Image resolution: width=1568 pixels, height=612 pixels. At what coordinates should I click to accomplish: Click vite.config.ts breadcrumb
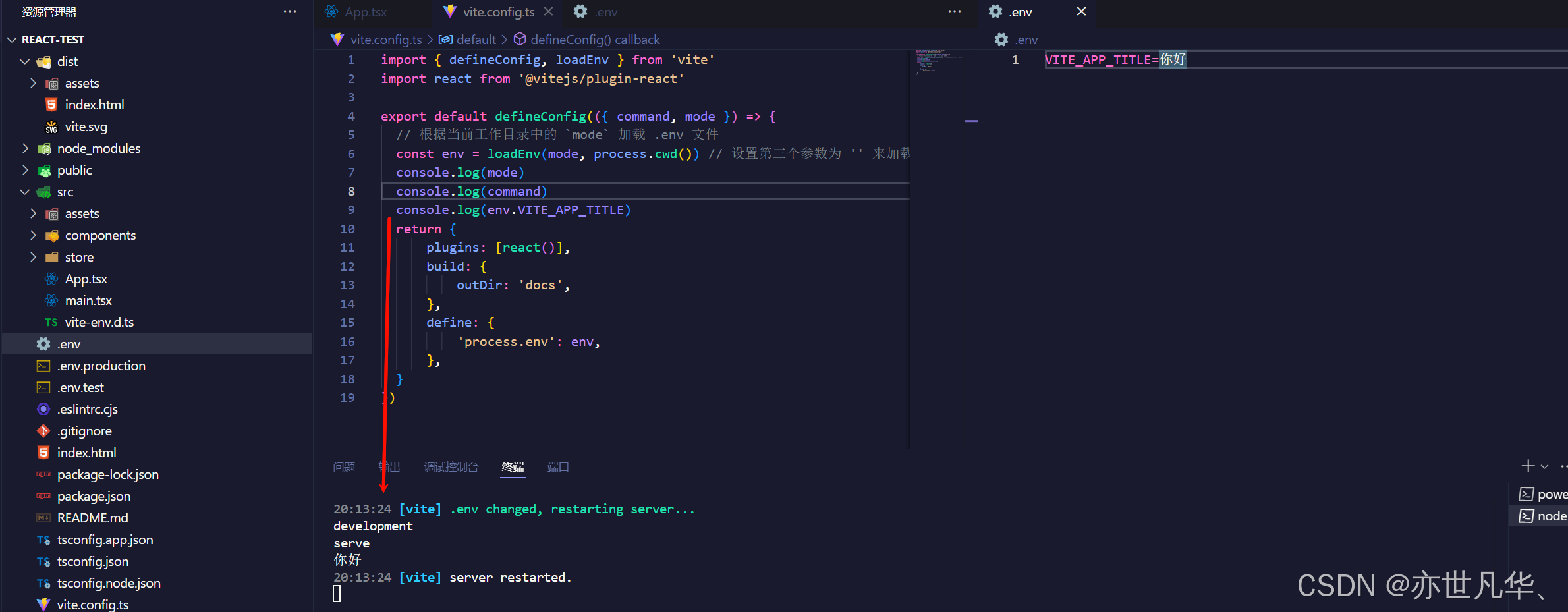pyautogui.click(x=385, y=40)
